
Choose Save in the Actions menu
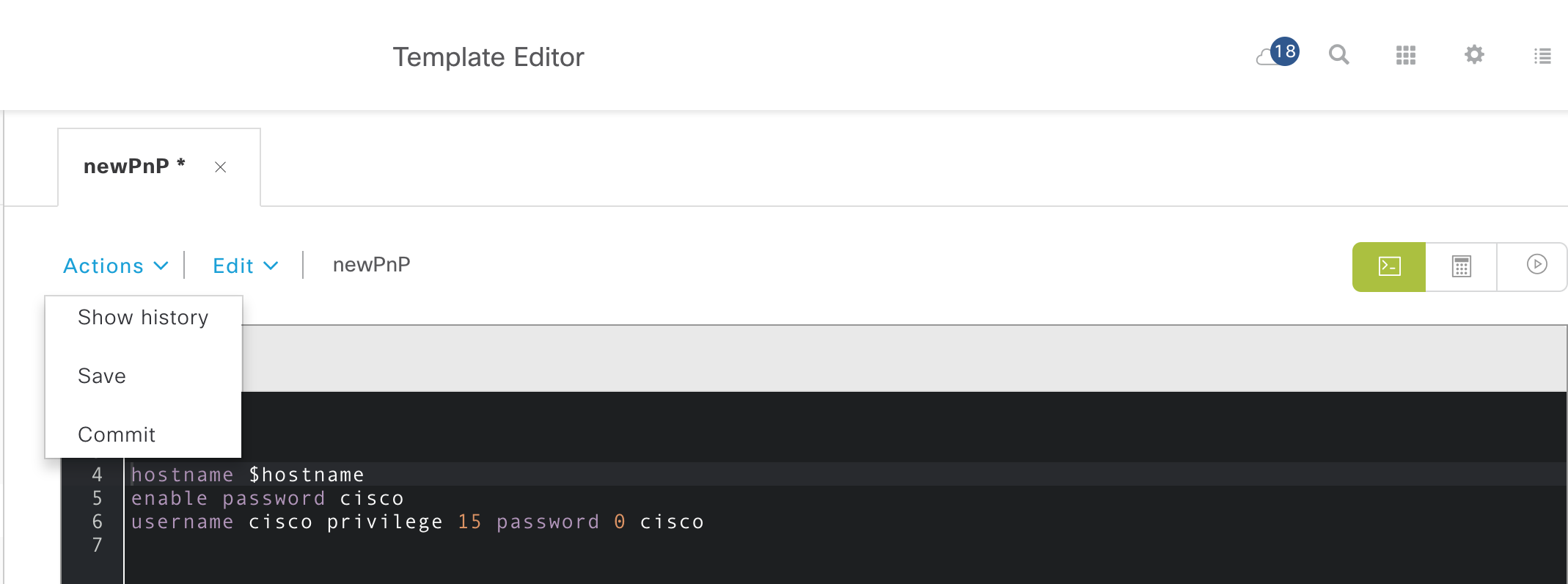(102, 376)
